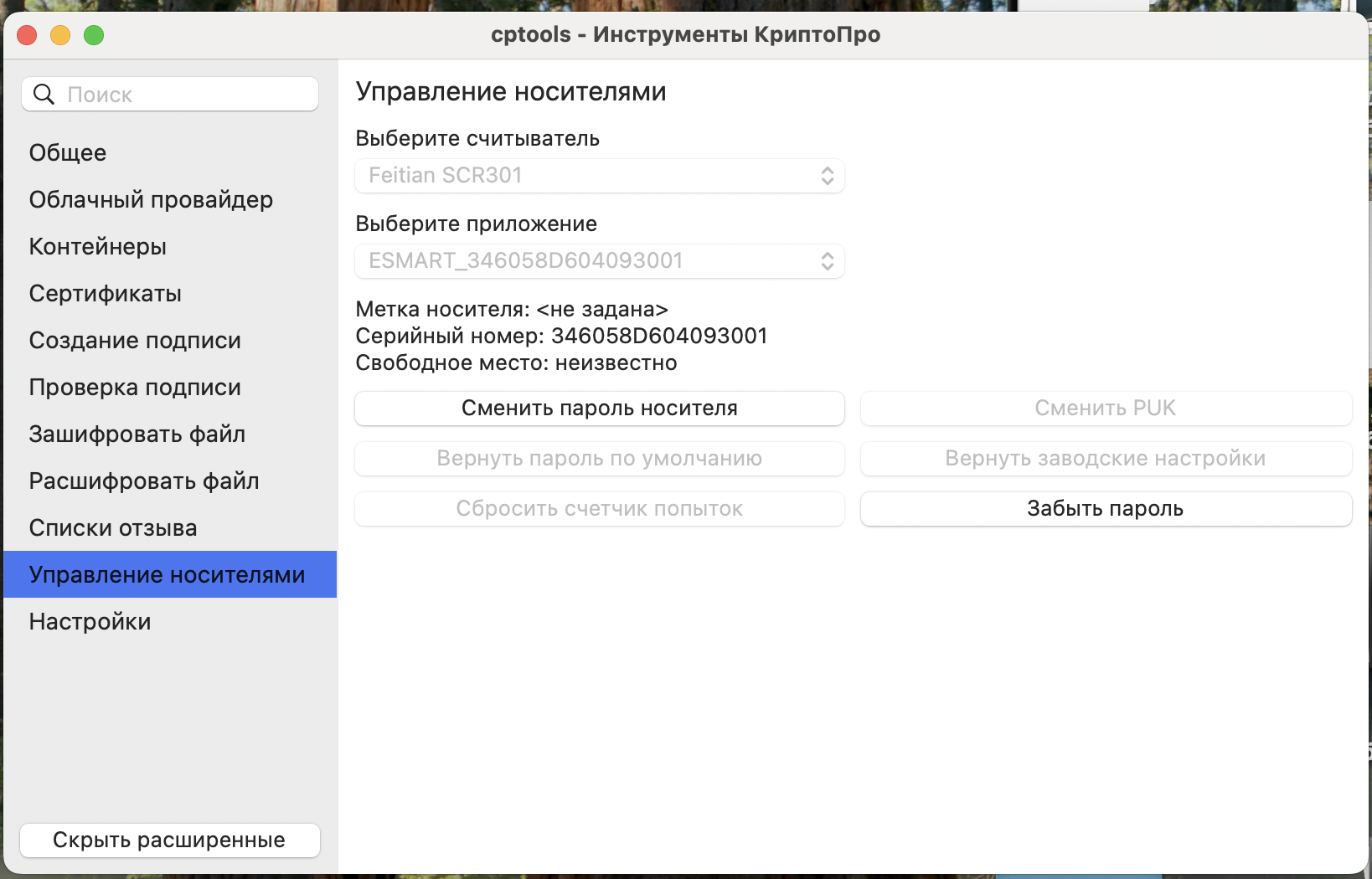Click Сменить пароль носителя button

pos(600,408)
